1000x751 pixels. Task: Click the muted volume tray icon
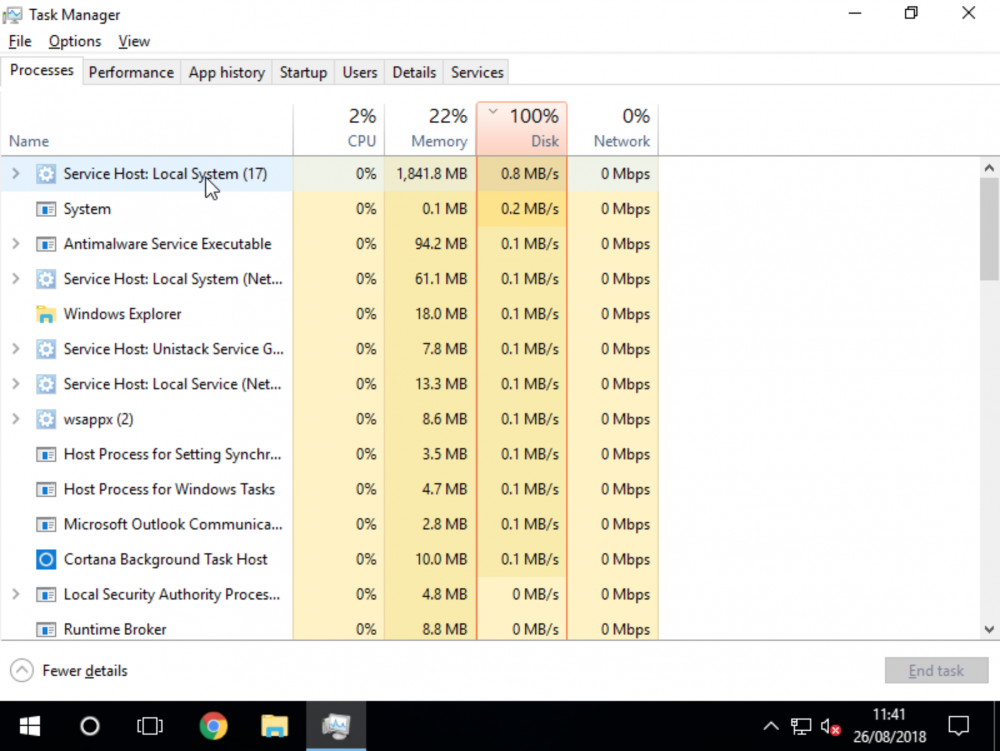pyautogui.click(x=830, y=726)
